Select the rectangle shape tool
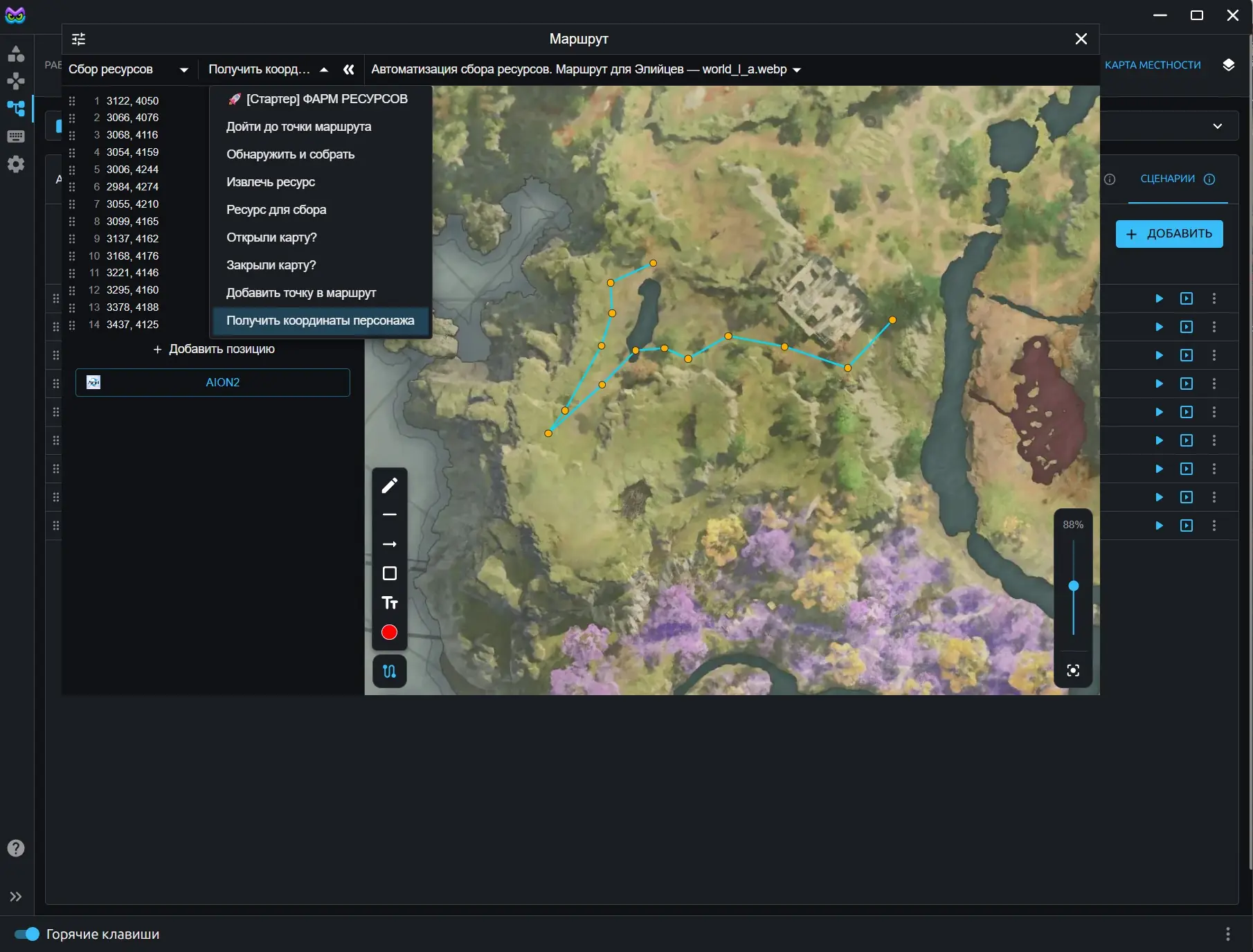 click(390, 573)
